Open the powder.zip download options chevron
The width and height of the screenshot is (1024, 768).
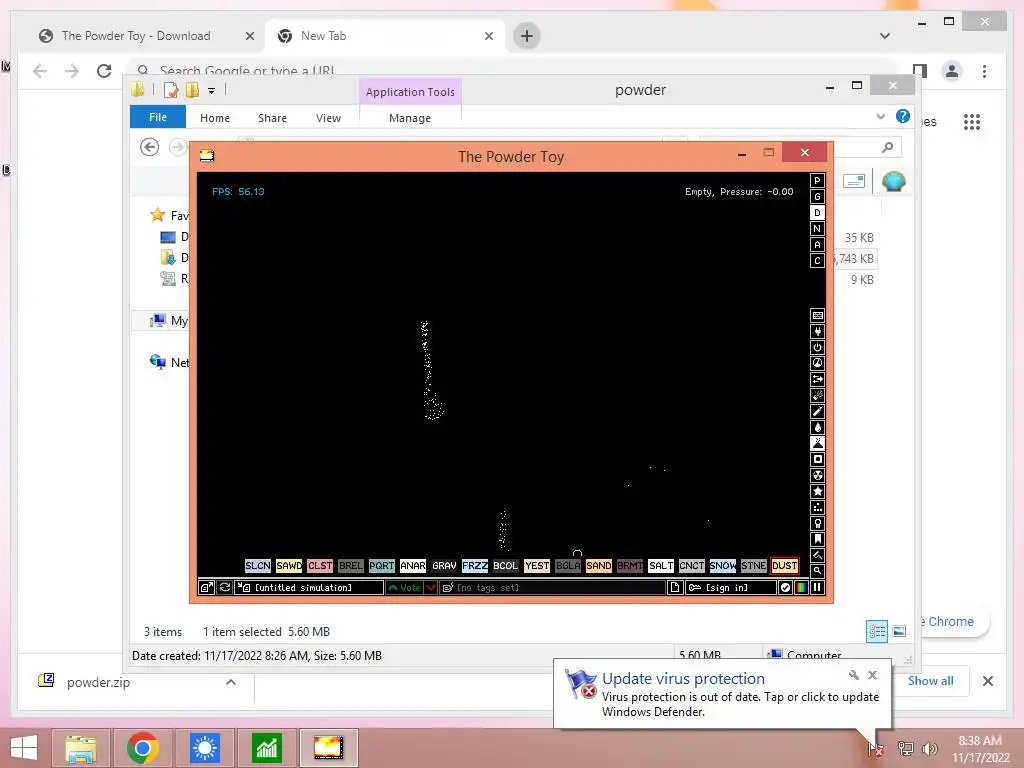point(231,682)
